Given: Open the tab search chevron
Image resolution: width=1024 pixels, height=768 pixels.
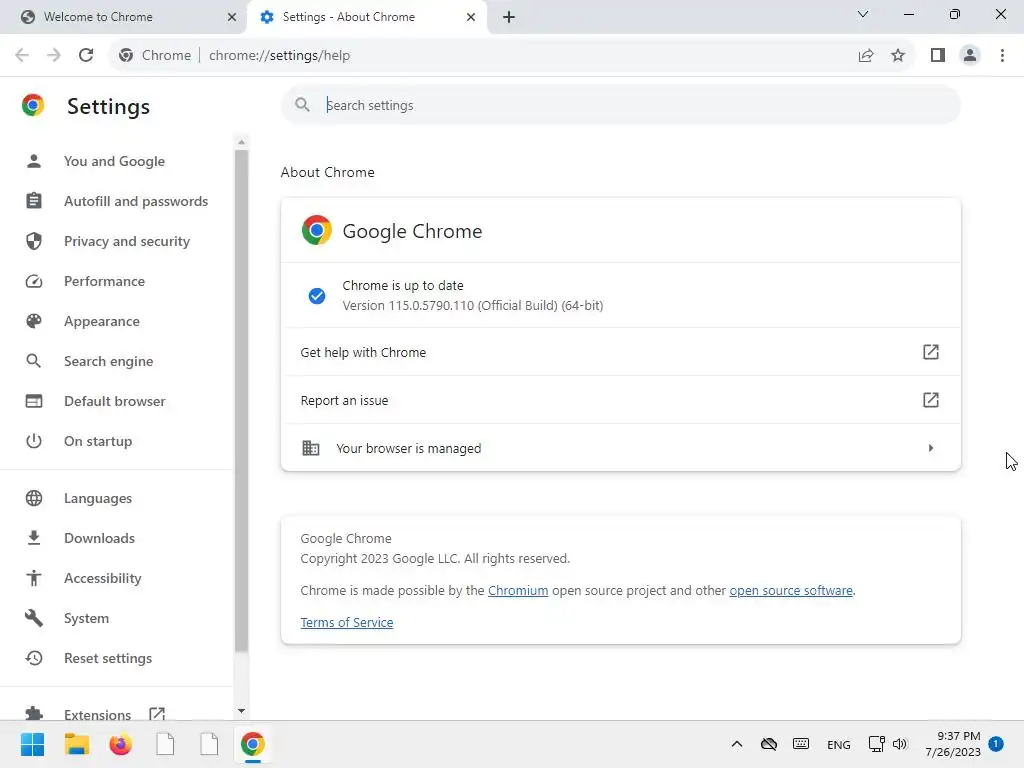Looking at the screenshot, I should (x=863, y=14).
